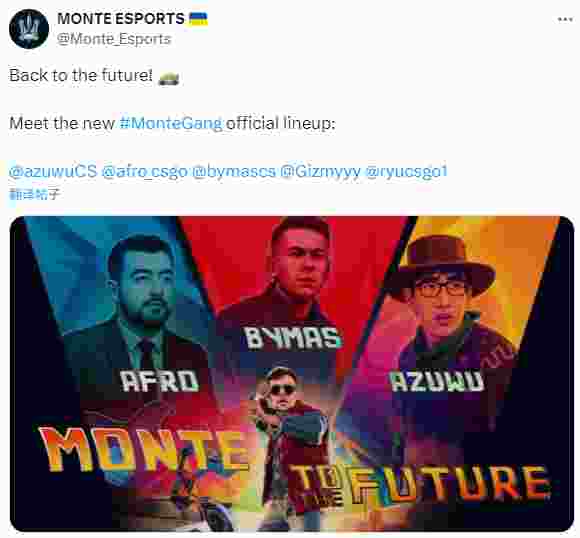Image resolution: width=580 pixels, height=538 pixels.
Task: Open the lineup announcement image
Action: [x=292, y=374]
